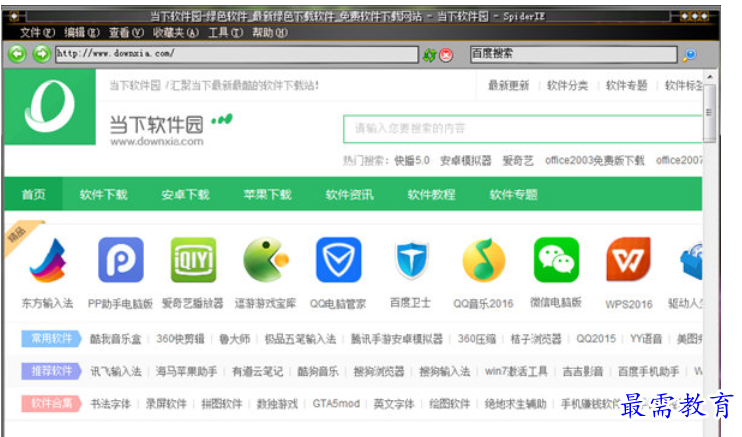The height and width of the screenshot is (437, 742).
Task: Open the 工具(T) menu
Action: pyautogui.click(x=226, y=33)
